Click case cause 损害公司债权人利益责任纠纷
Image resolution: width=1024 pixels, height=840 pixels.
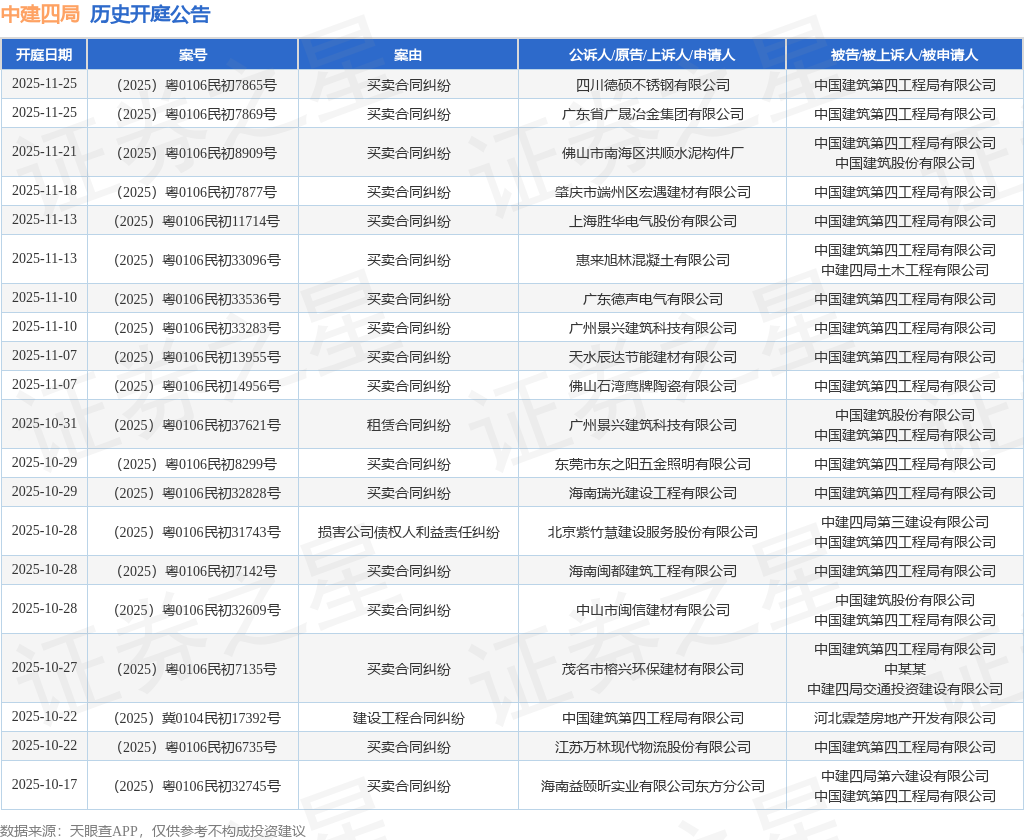[408, 532]
